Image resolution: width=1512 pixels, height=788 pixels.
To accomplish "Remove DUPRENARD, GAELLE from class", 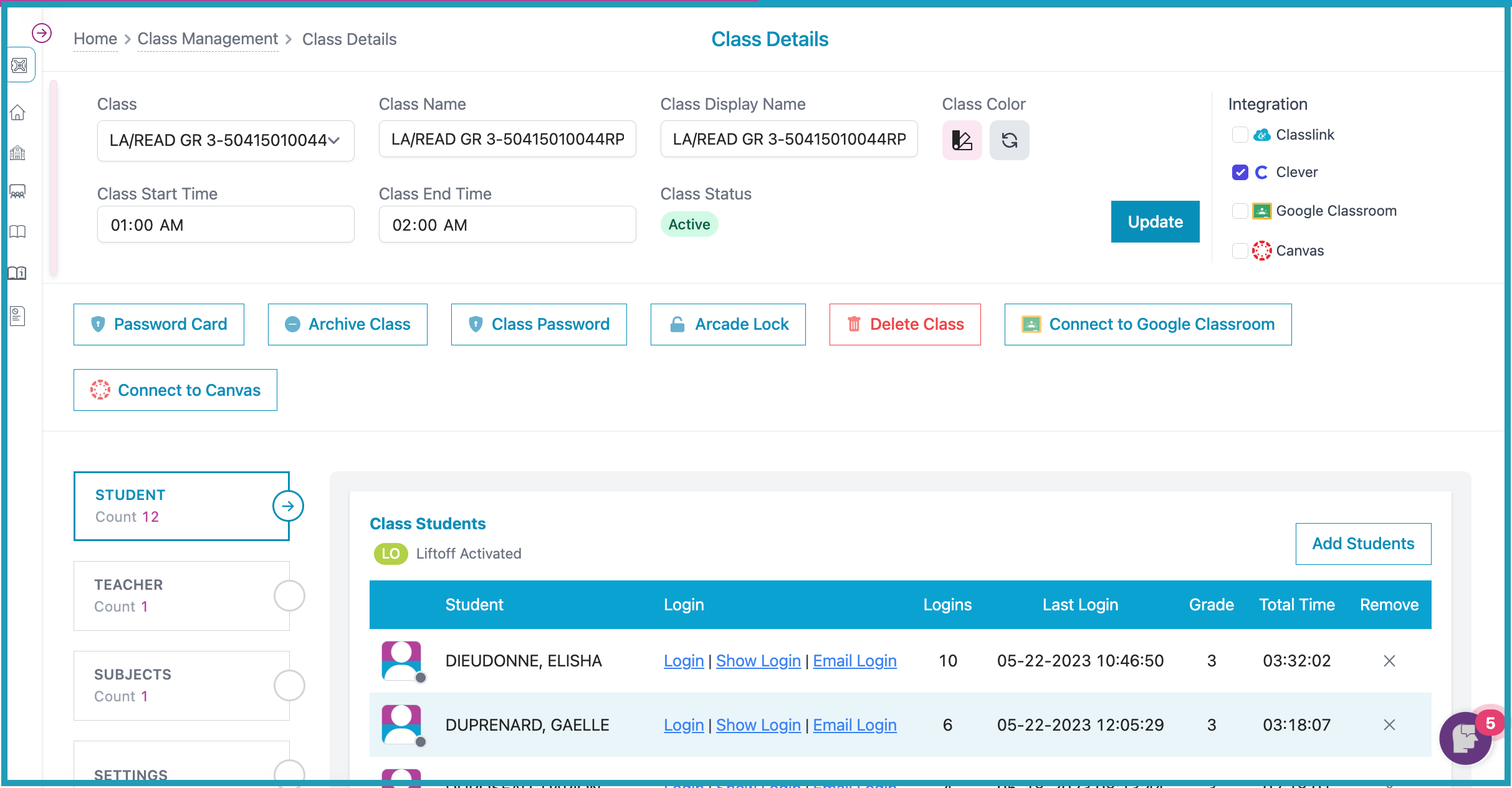I will (x=1389, y=725).
